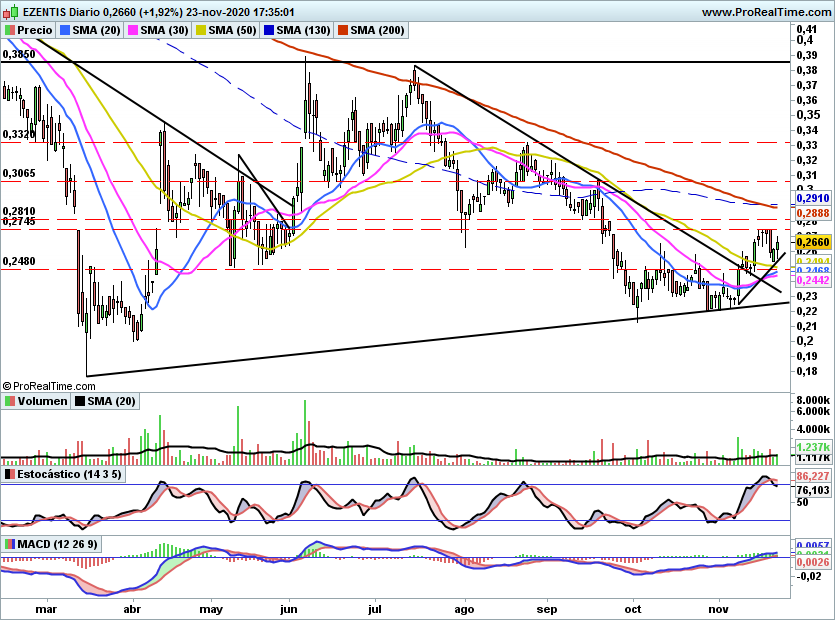Click the Volumen bars icon
This screenshot has width=835, height=620.
10,401
